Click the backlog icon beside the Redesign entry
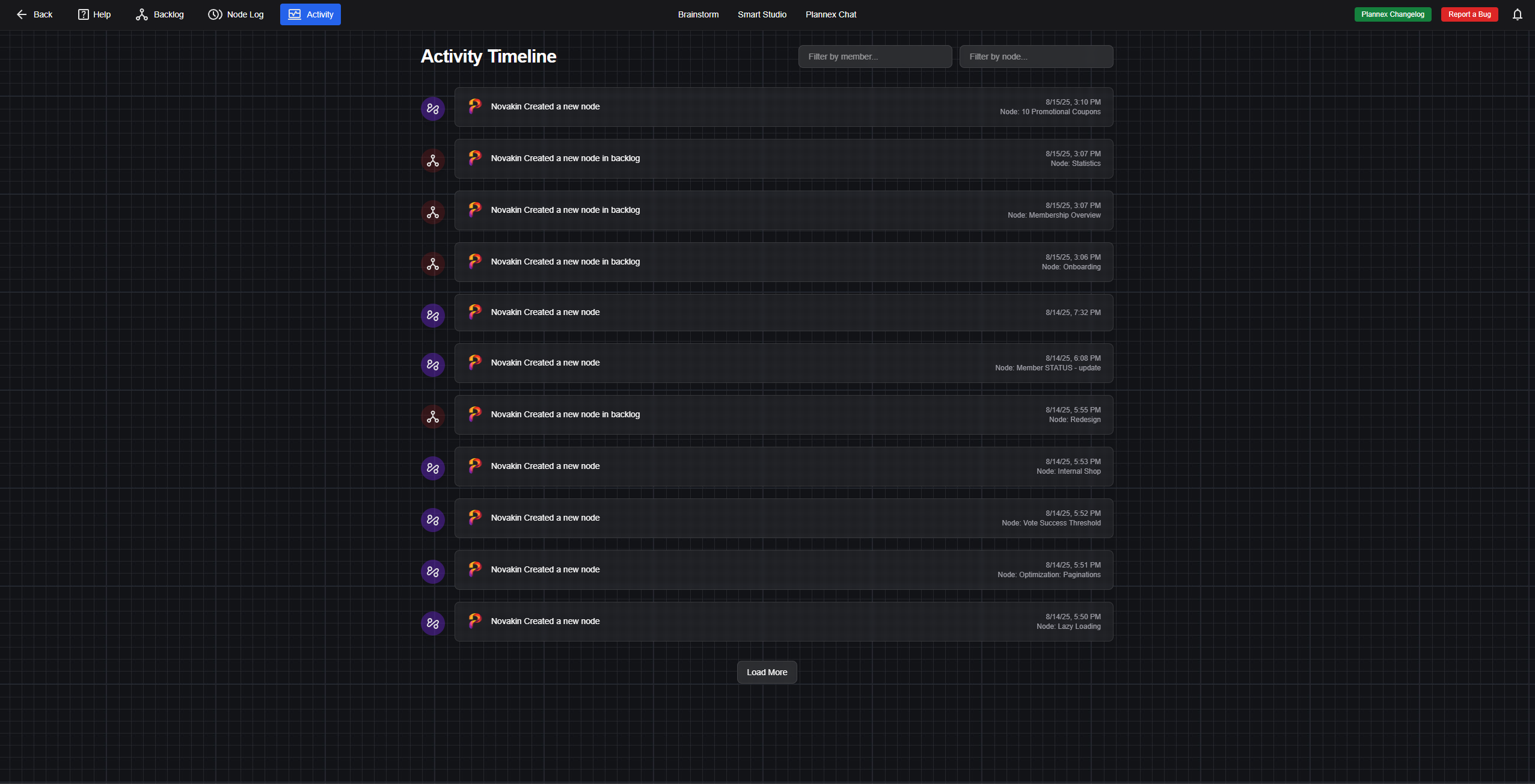The height and width of the screenshot is (784, 1535). [x=432, y=417]
